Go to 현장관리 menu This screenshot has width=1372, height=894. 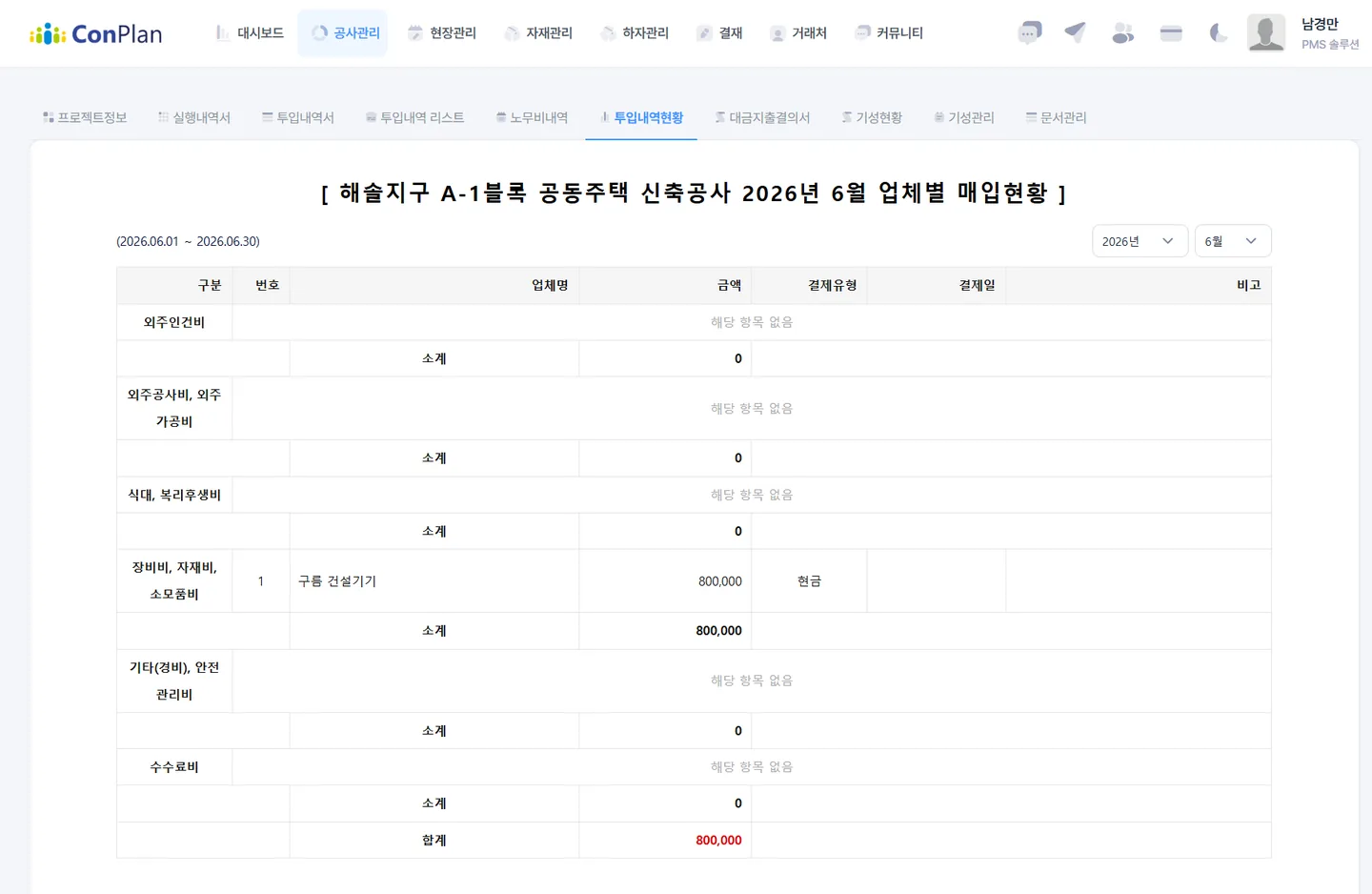tap(441, 33)
